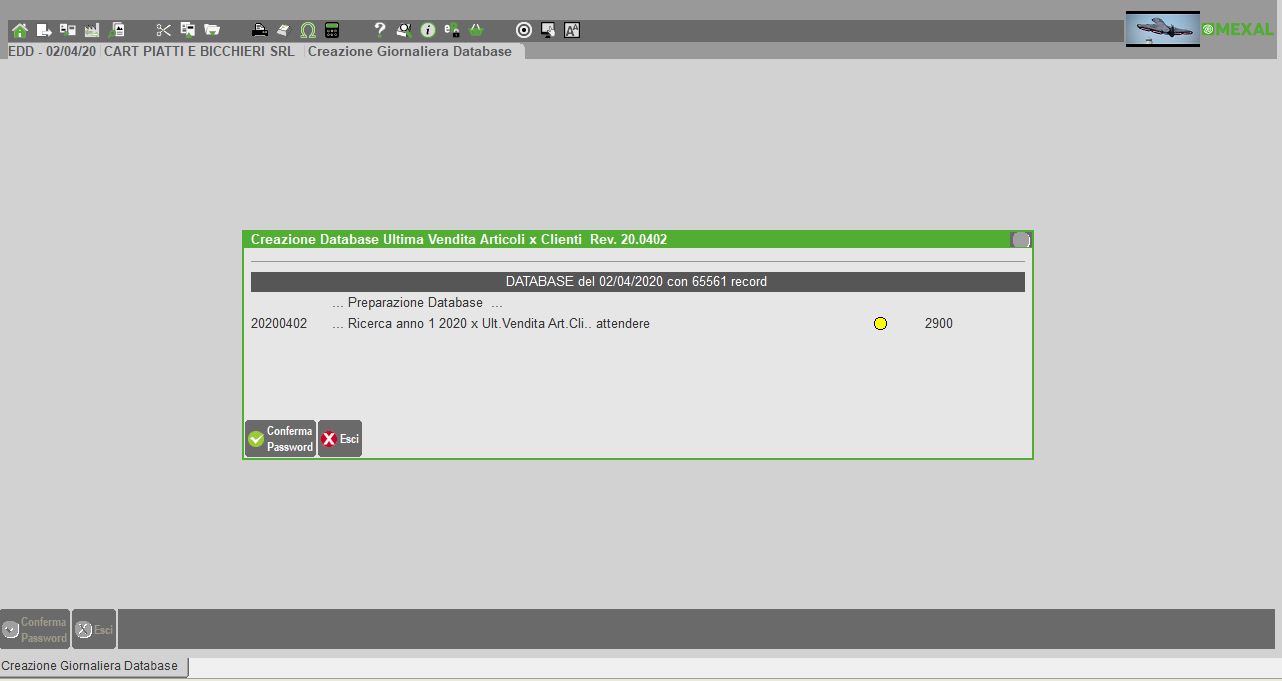Select the bottom Creazione Giornaliera Database tab
The height and width of the screenshot is (681, 1282).
point(90,666)
